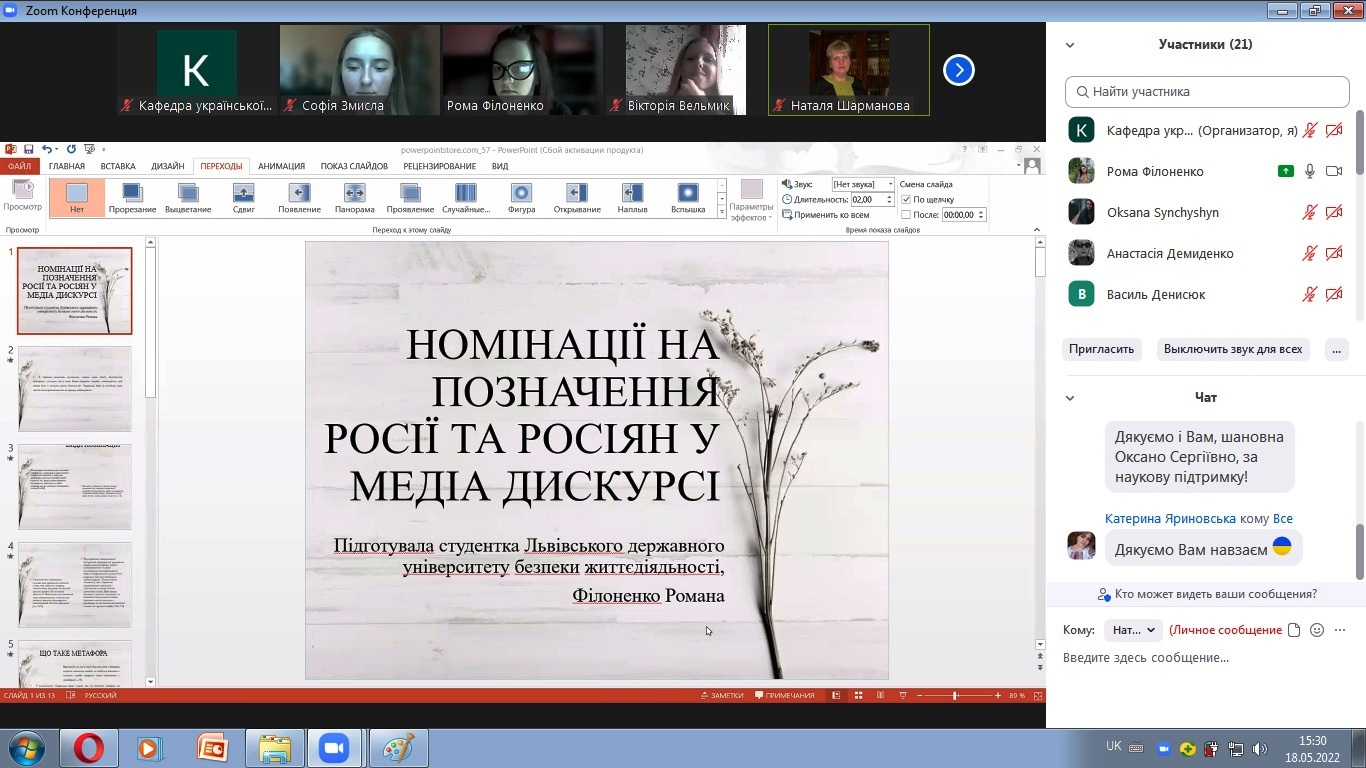Click camera icon for Рома Філоненко
The image size is (1366, 768).
pos(1334,171)
